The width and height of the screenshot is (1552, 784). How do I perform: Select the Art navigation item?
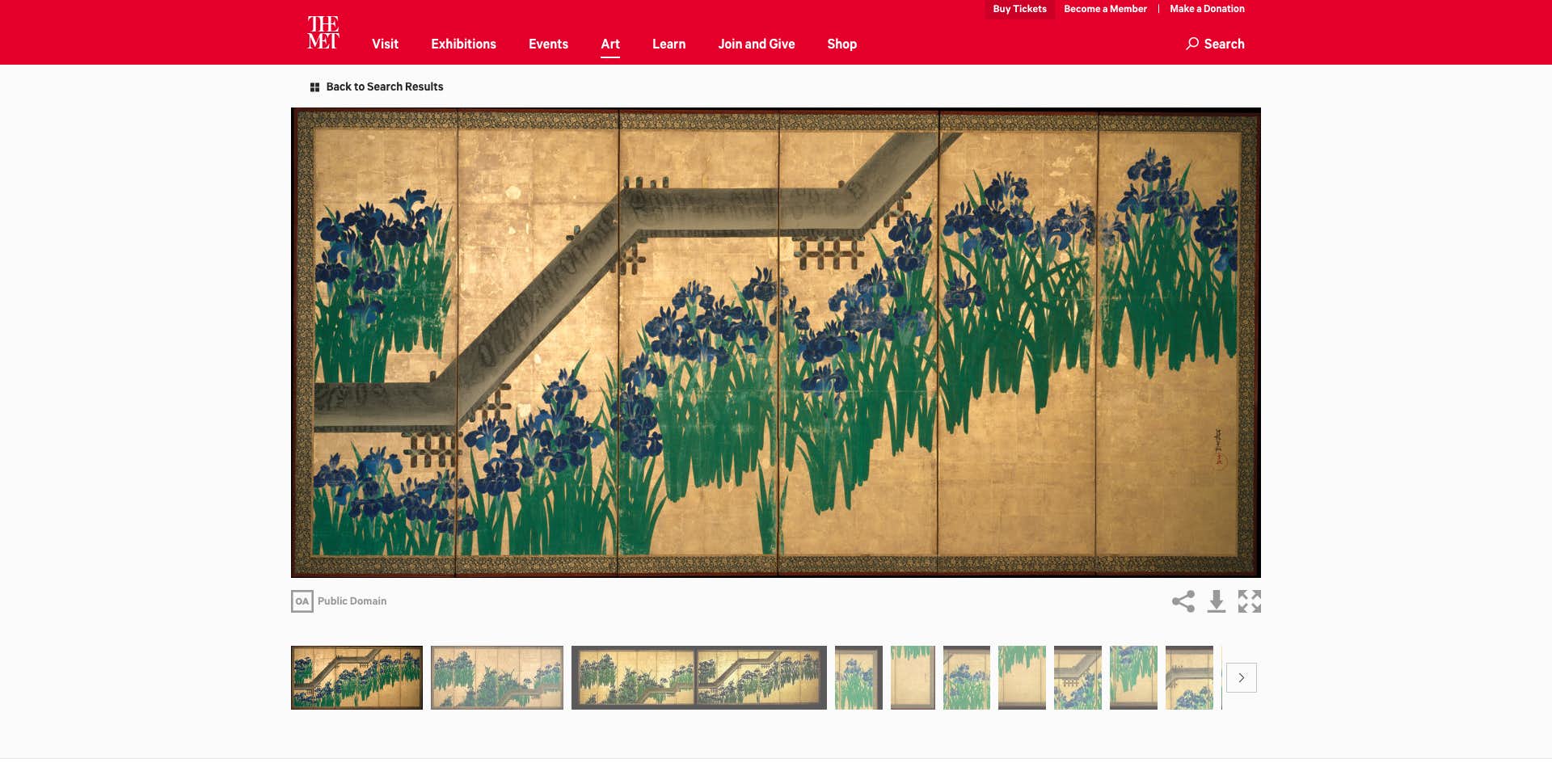point(610,44)
